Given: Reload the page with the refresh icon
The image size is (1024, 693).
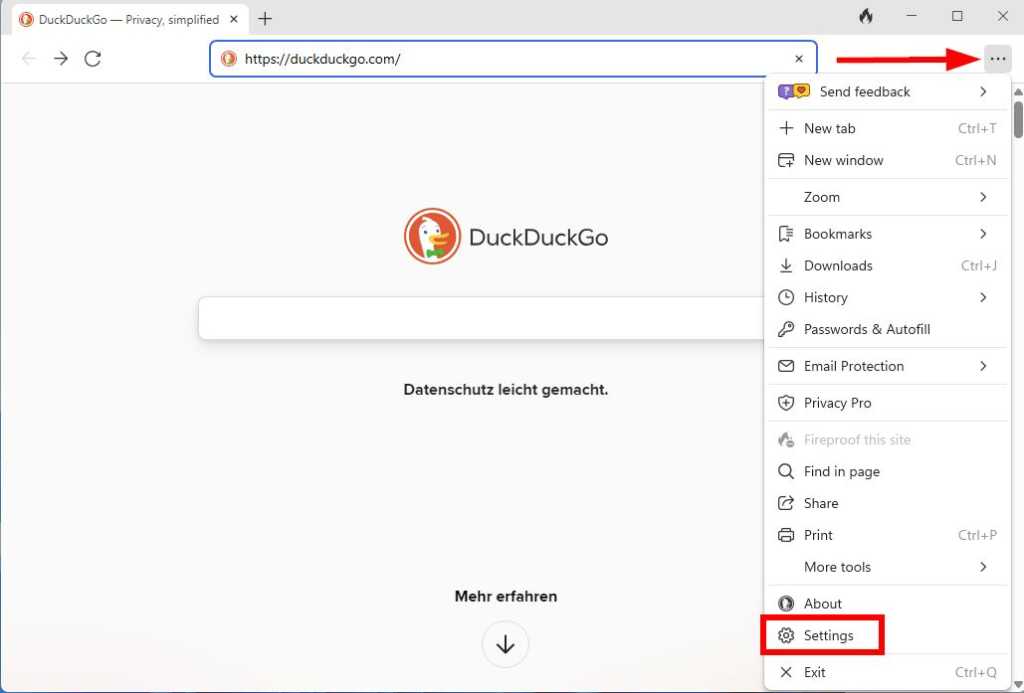Looking at the screenshot, I should pyautogui.click(x=92, y=58).
